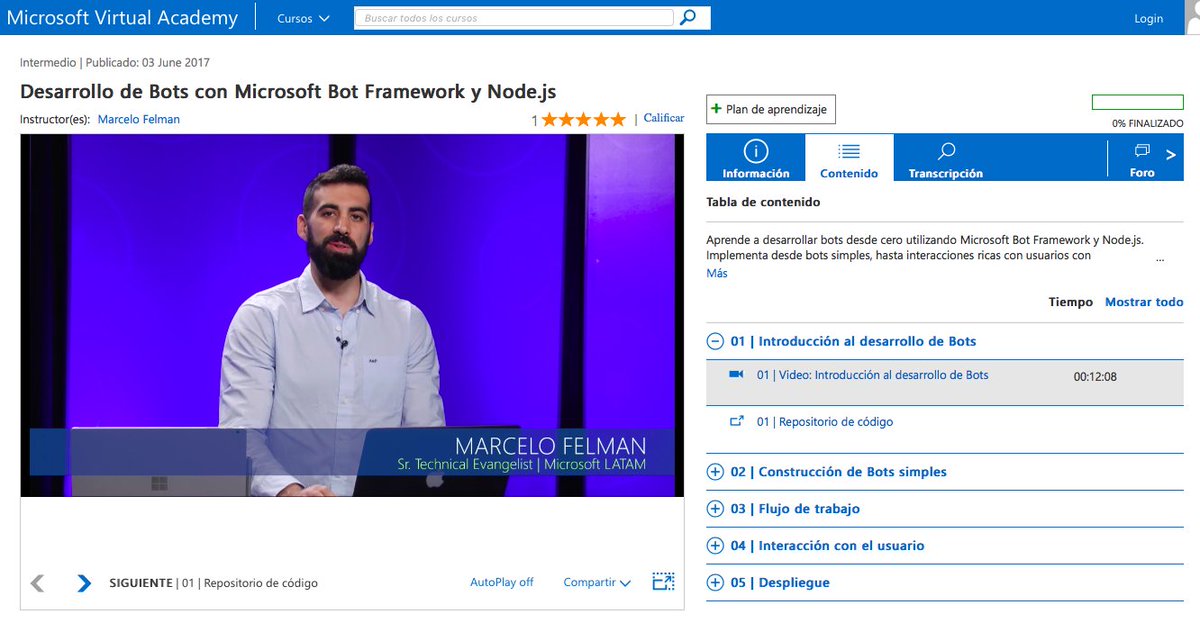Click the plus icon in Plan de aprendizaje
Image resolution: width=1200 pixels, height=623 pixels.
click(x=716, y=109)
